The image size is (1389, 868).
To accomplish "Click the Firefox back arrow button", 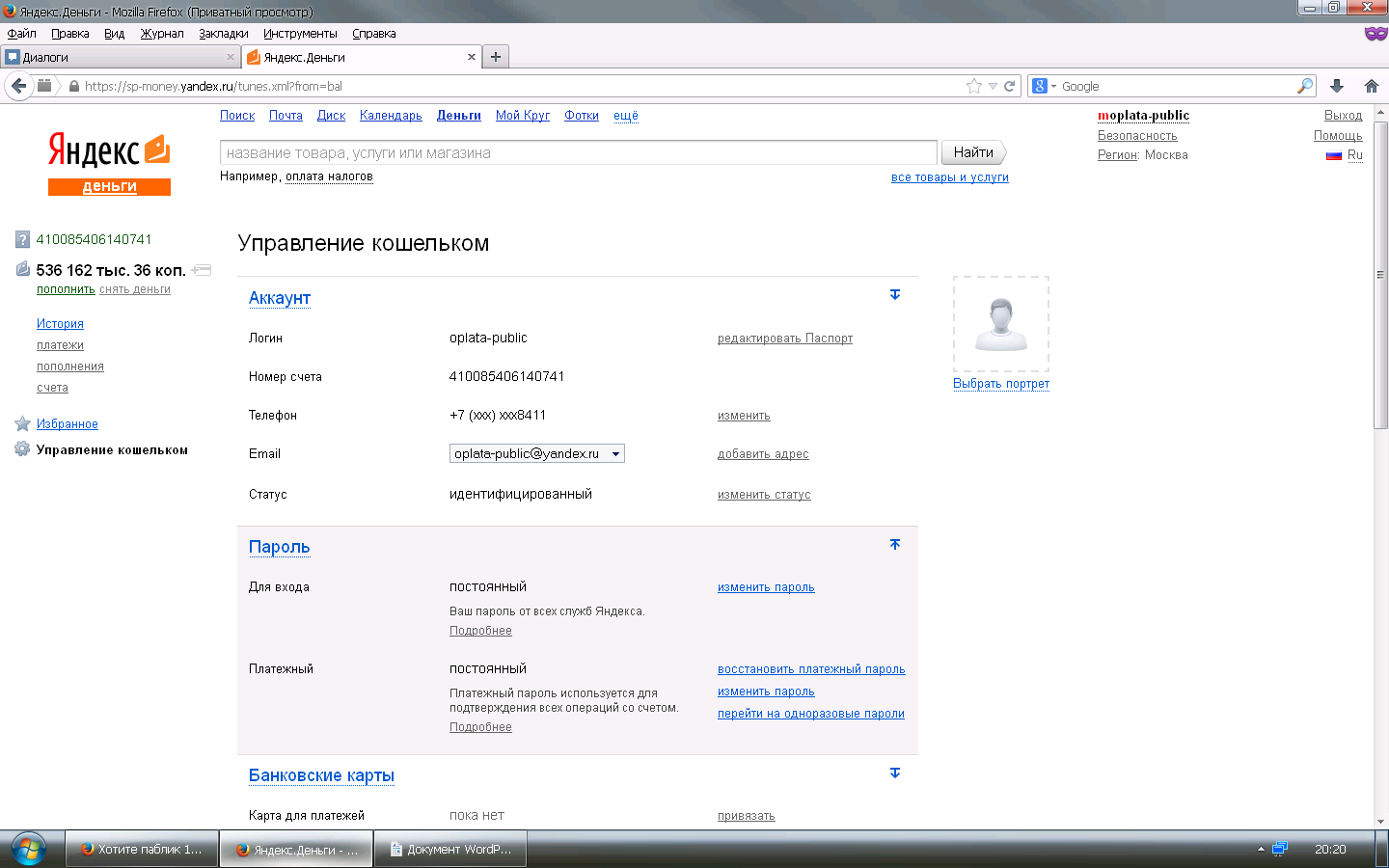I will [18, 86].
